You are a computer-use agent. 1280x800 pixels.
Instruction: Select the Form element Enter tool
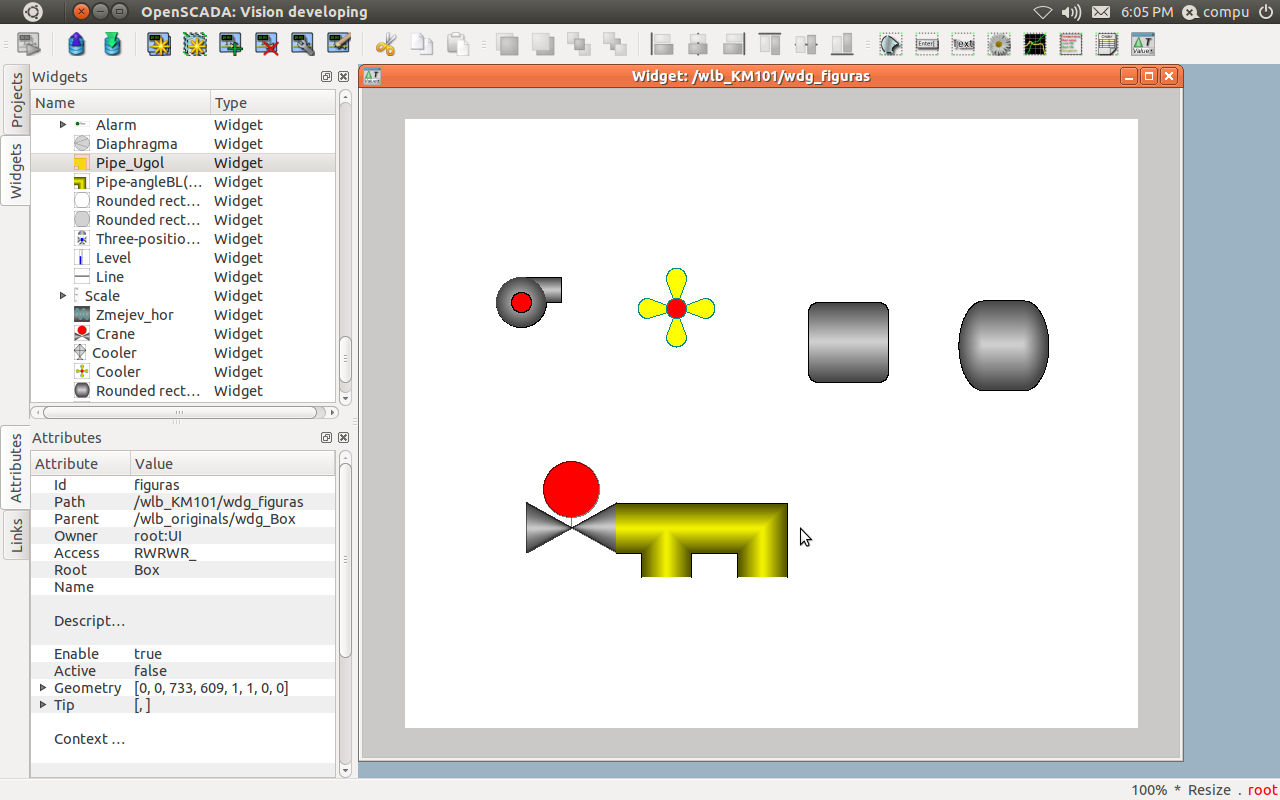point(926,44)
